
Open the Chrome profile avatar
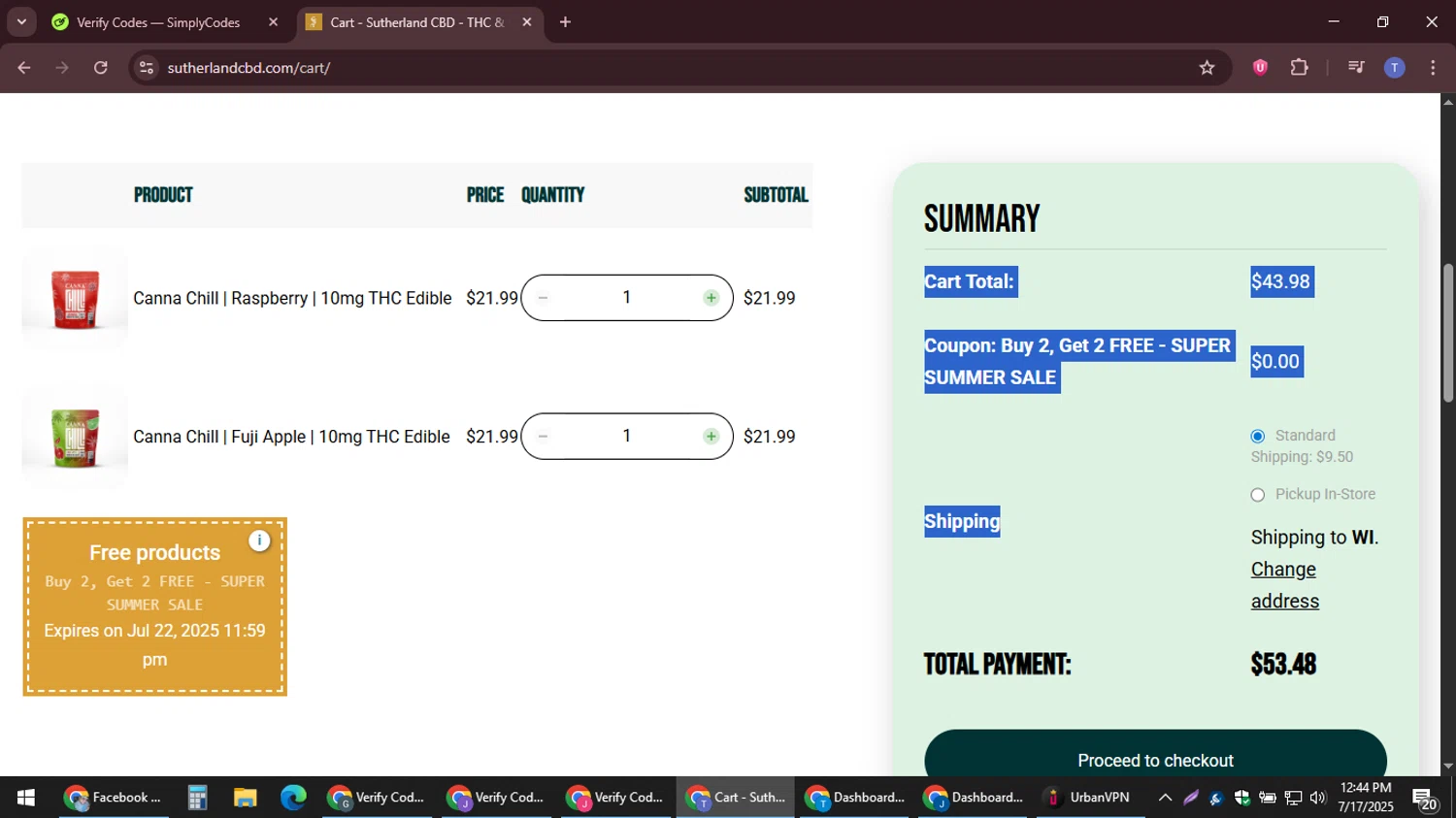(1394, 68)
